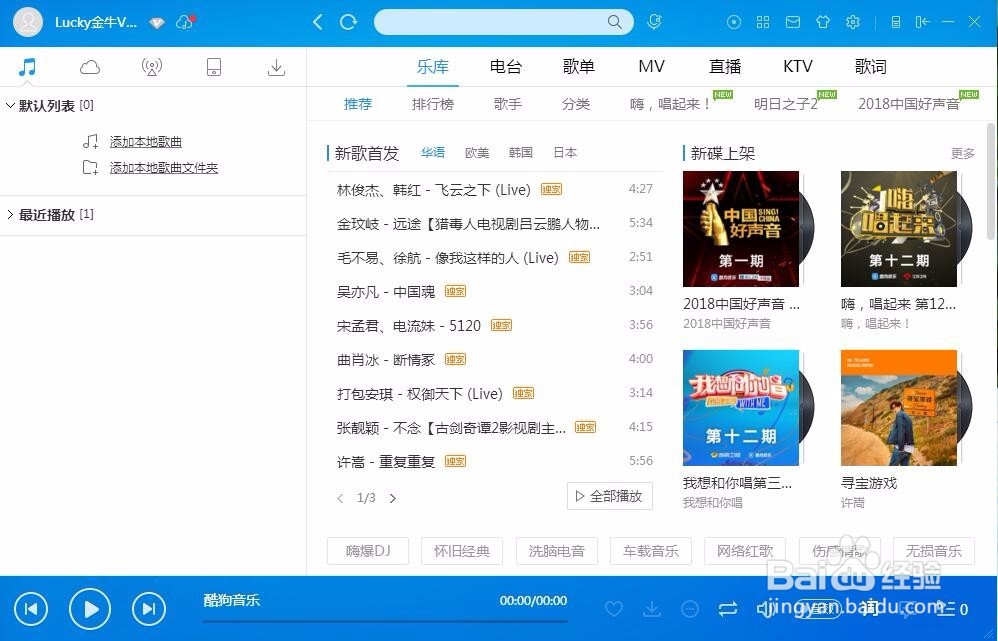The width and height of the screenshot is (998, 641).
Task: Open the downloads sidebar icon
Action: pos(276,66)
